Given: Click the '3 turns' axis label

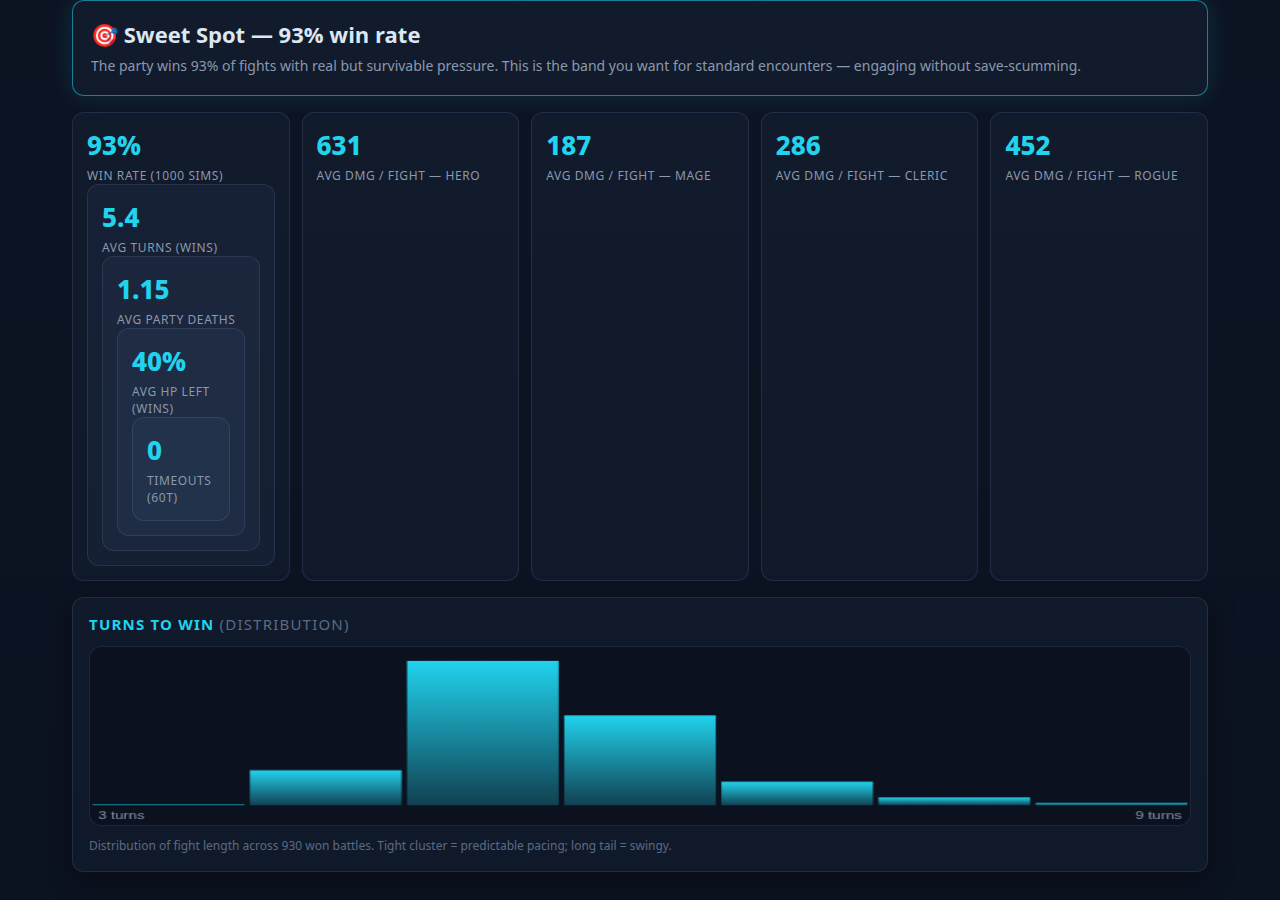Looking at the screenshot, I should pos(121,816).
